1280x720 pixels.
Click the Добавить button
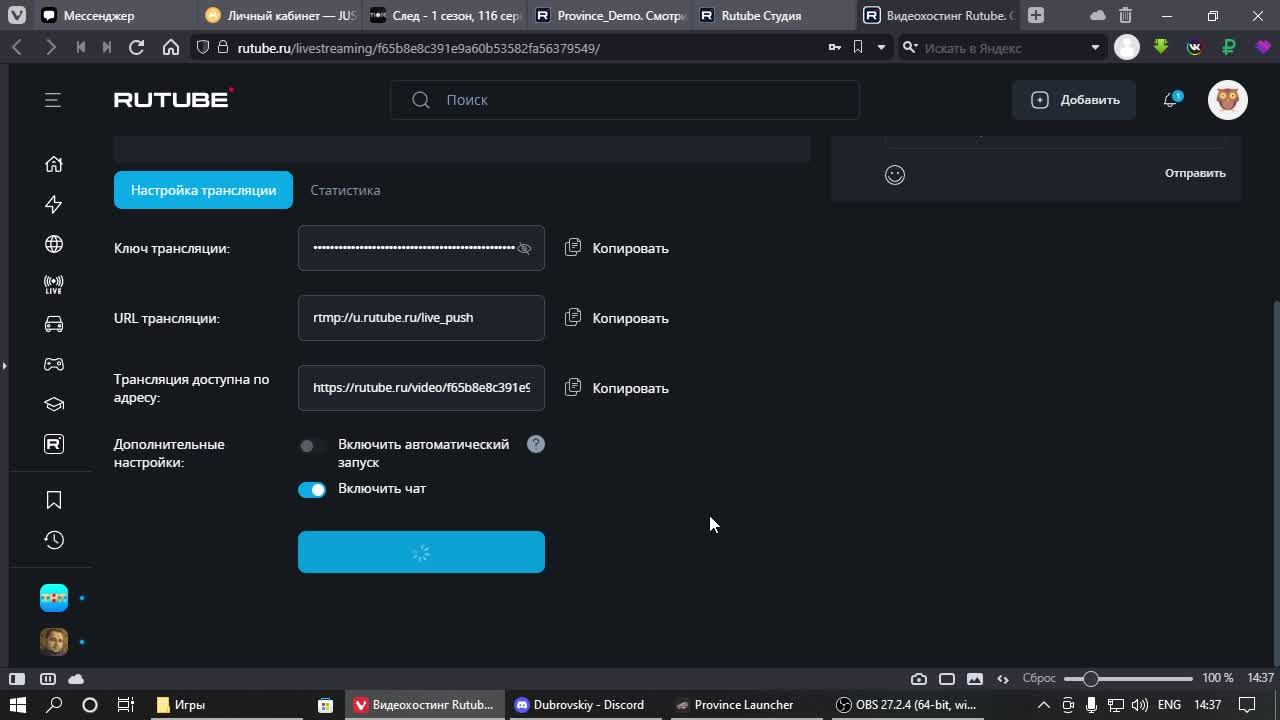(1076, 100)
